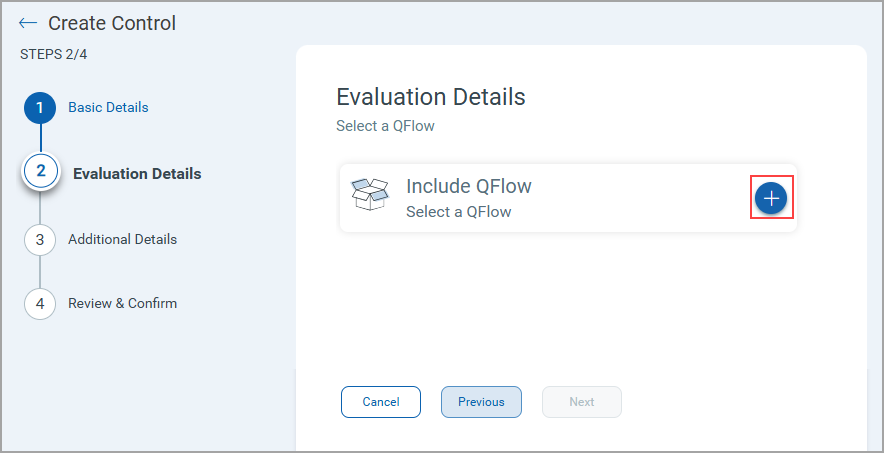The height and width of the screenshot is (453, 884).
Task: Select step 1 circle in the stepper
Action: click(40, 108)
